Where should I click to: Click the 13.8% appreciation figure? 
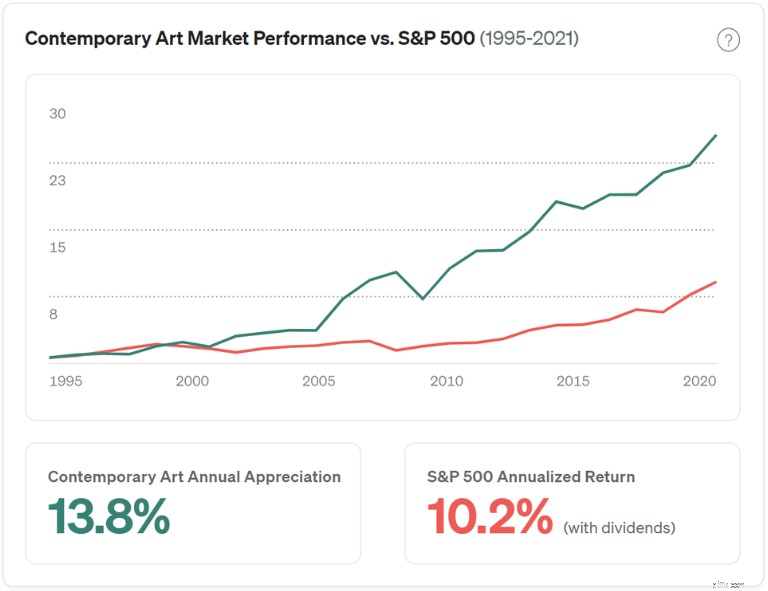109,516
